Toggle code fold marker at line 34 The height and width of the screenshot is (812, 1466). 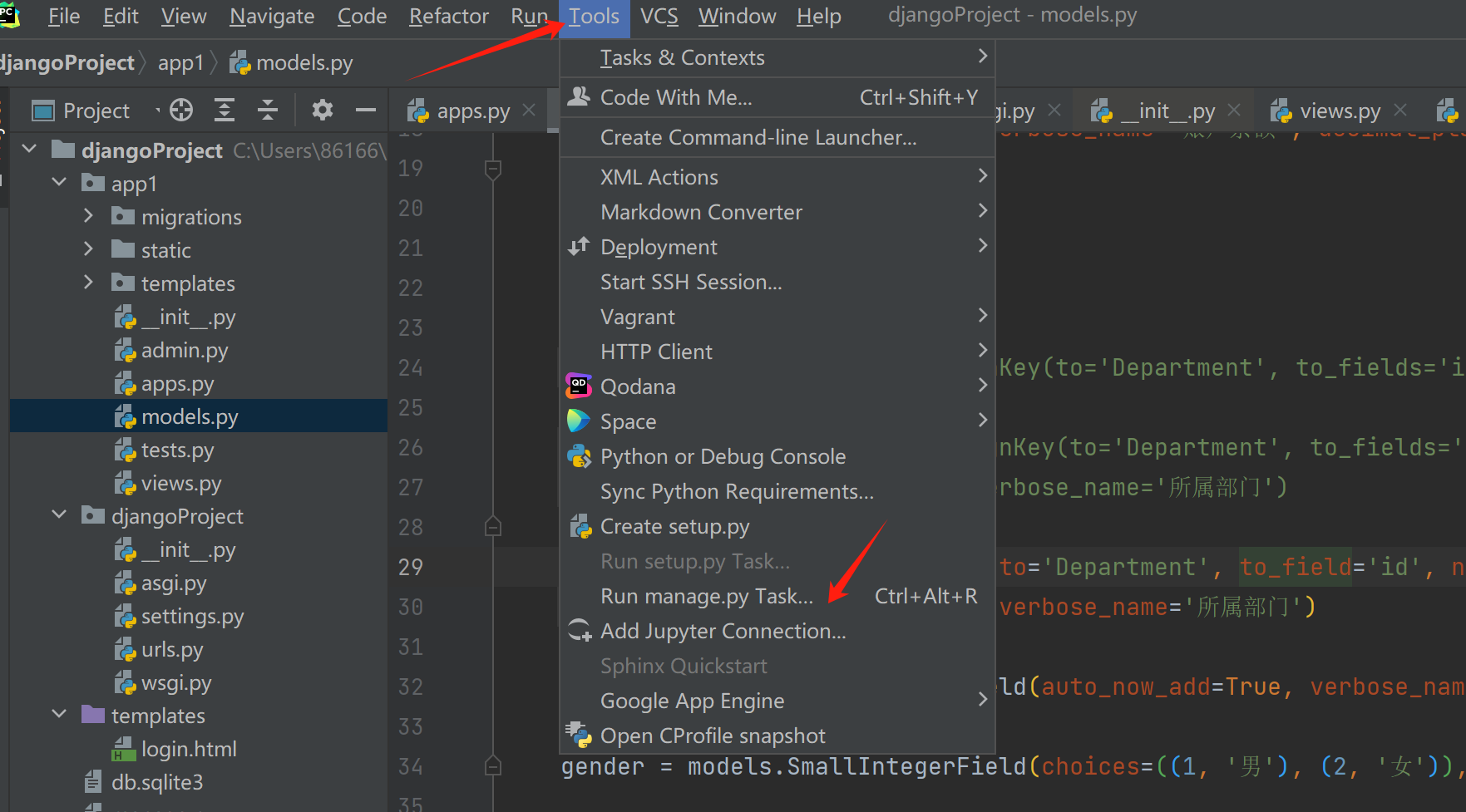[x=492, y=766]
